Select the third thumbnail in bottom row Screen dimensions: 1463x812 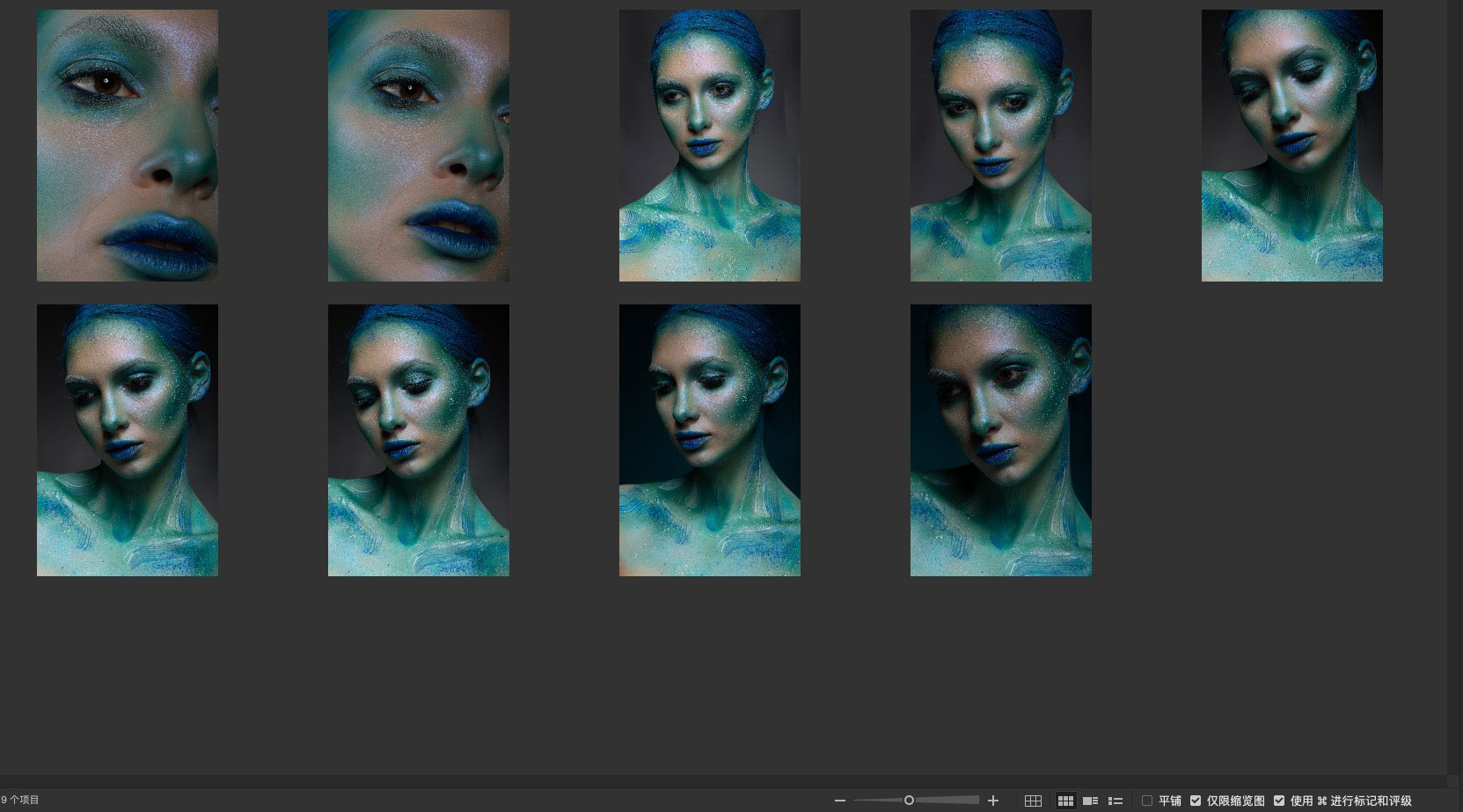pyautogui.click(x=710, y=440)
